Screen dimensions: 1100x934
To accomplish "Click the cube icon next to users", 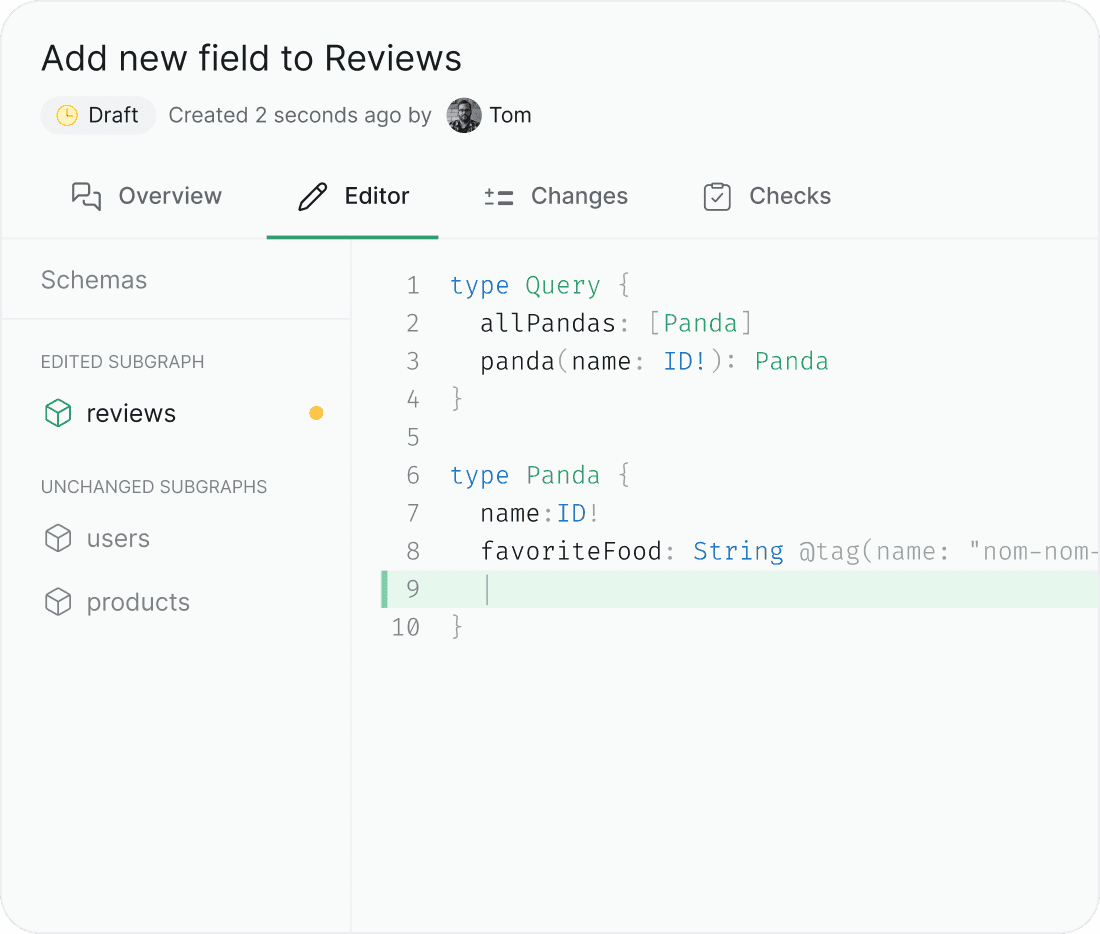I will tap(57, 538).
